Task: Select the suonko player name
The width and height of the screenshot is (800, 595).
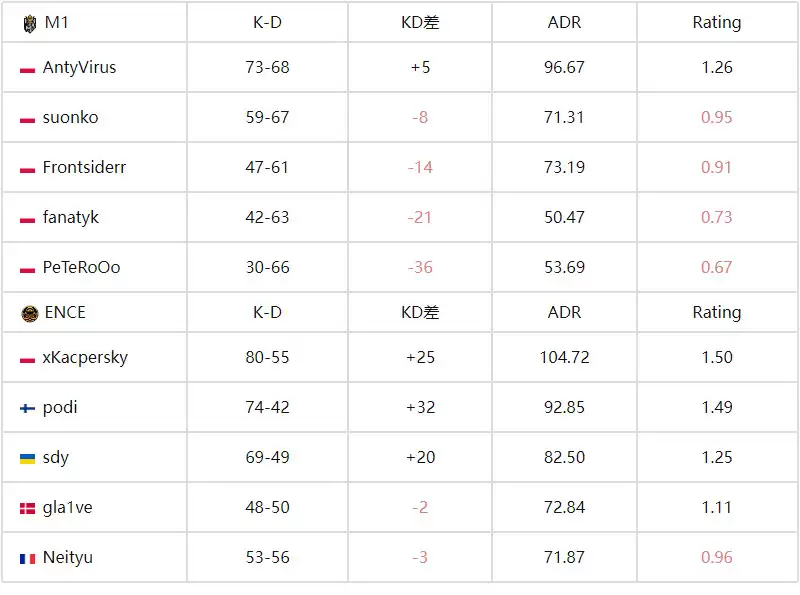Action: 70,118
